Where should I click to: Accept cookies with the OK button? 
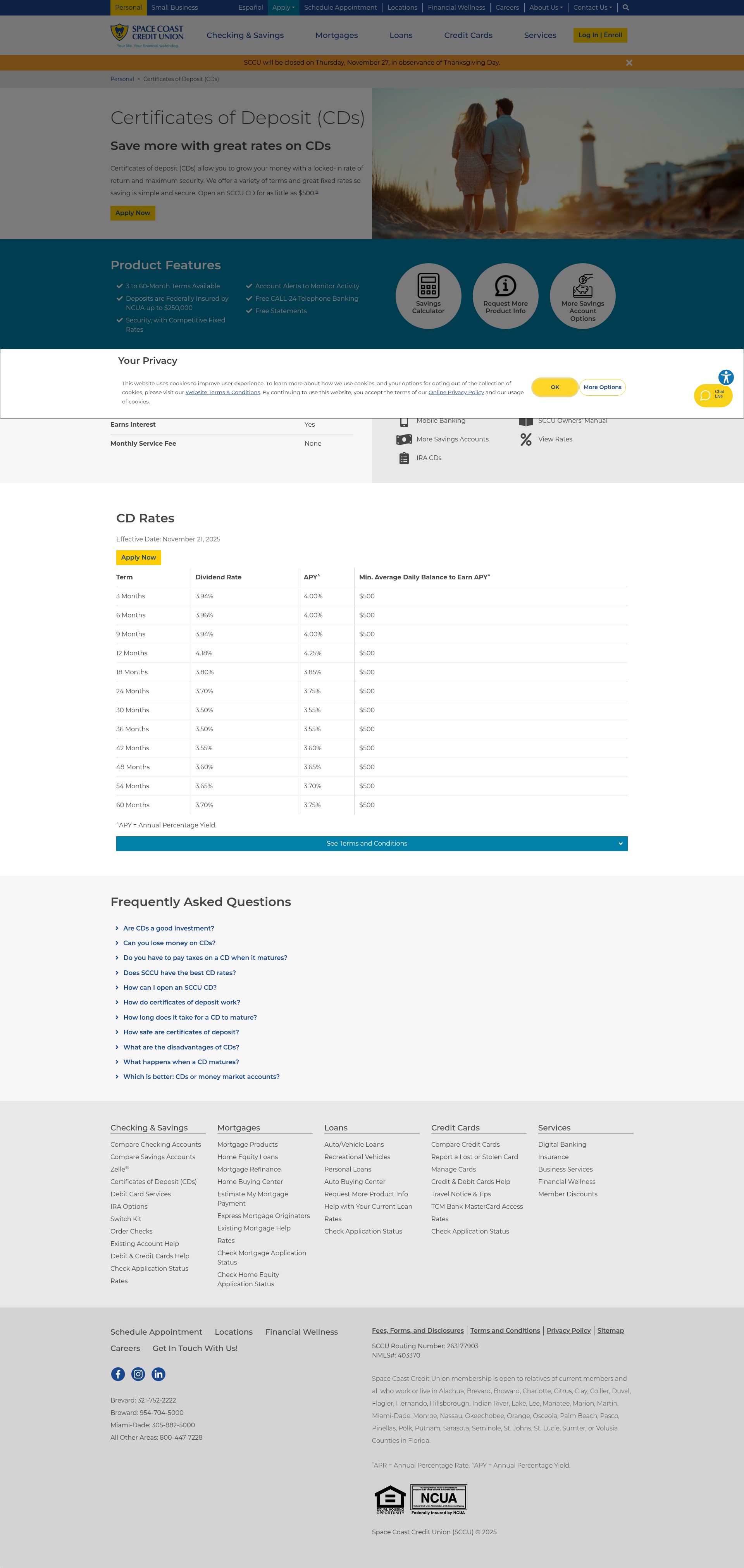pos(555,387)
